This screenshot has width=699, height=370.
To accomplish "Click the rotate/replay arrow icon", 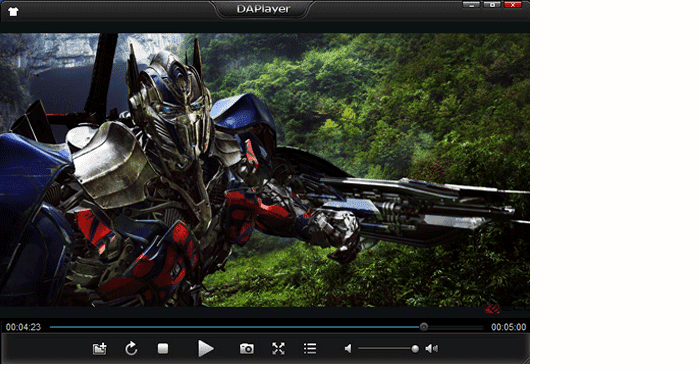I will 131,349.
